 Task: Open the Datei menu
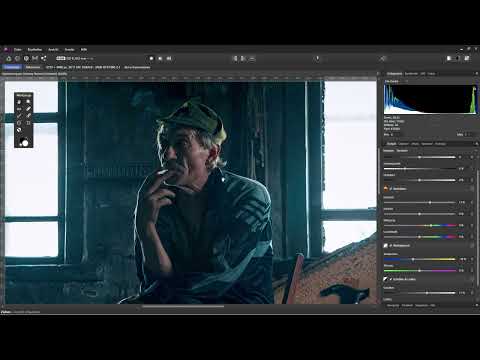17,49
